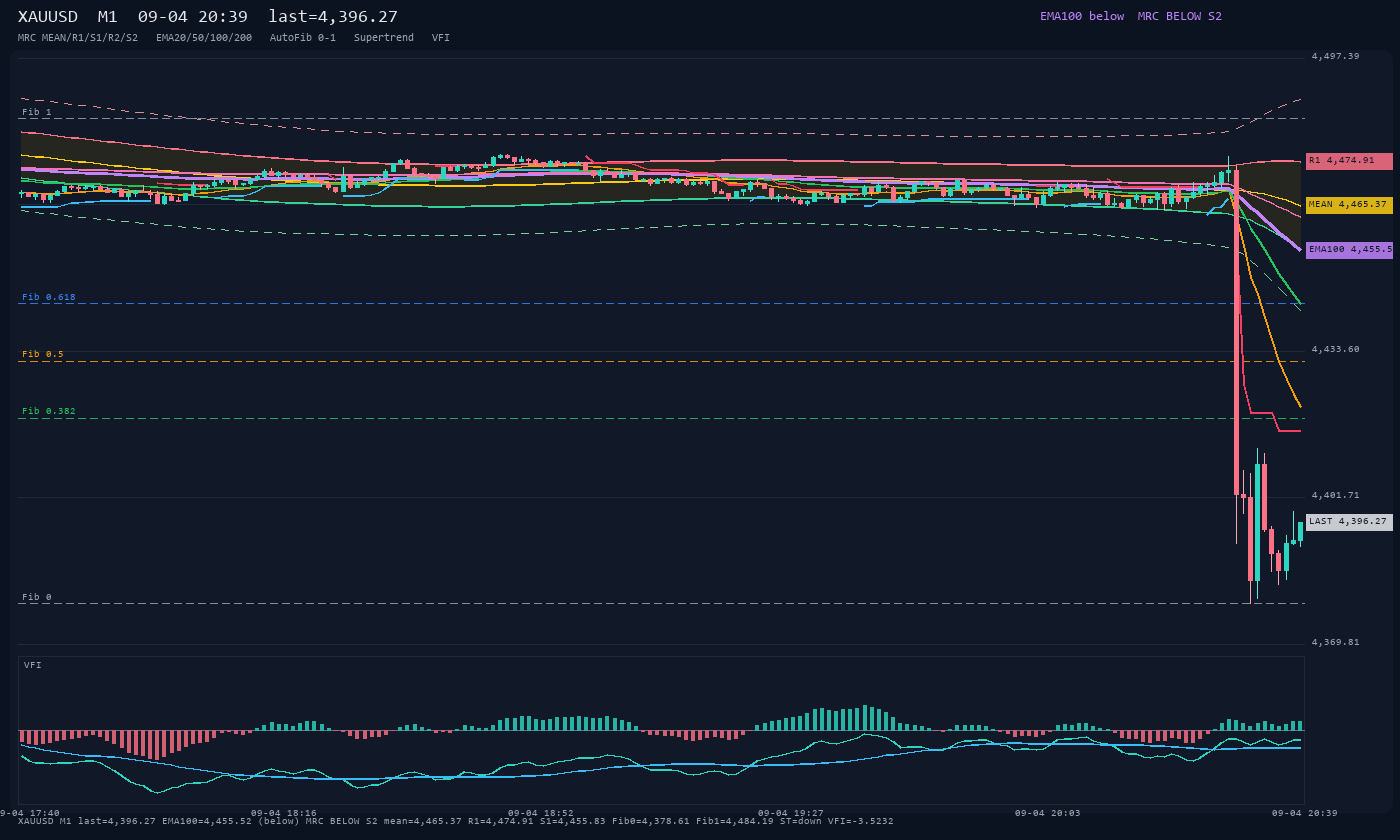Click the Fib 1 level label
Image resolution: width=1400 pixels, height=840 pixels.
pos(37,112)
